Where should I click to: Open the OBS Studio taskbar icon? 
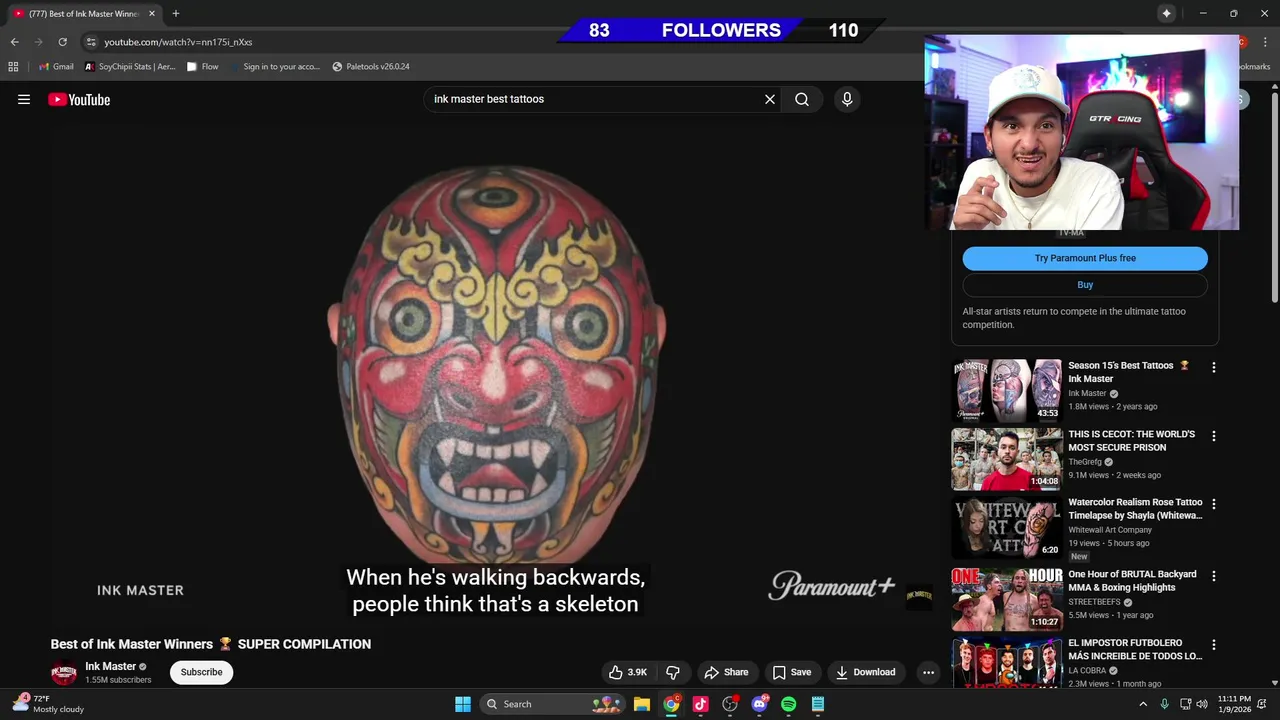pyautogui.click(x=730, y=704)
